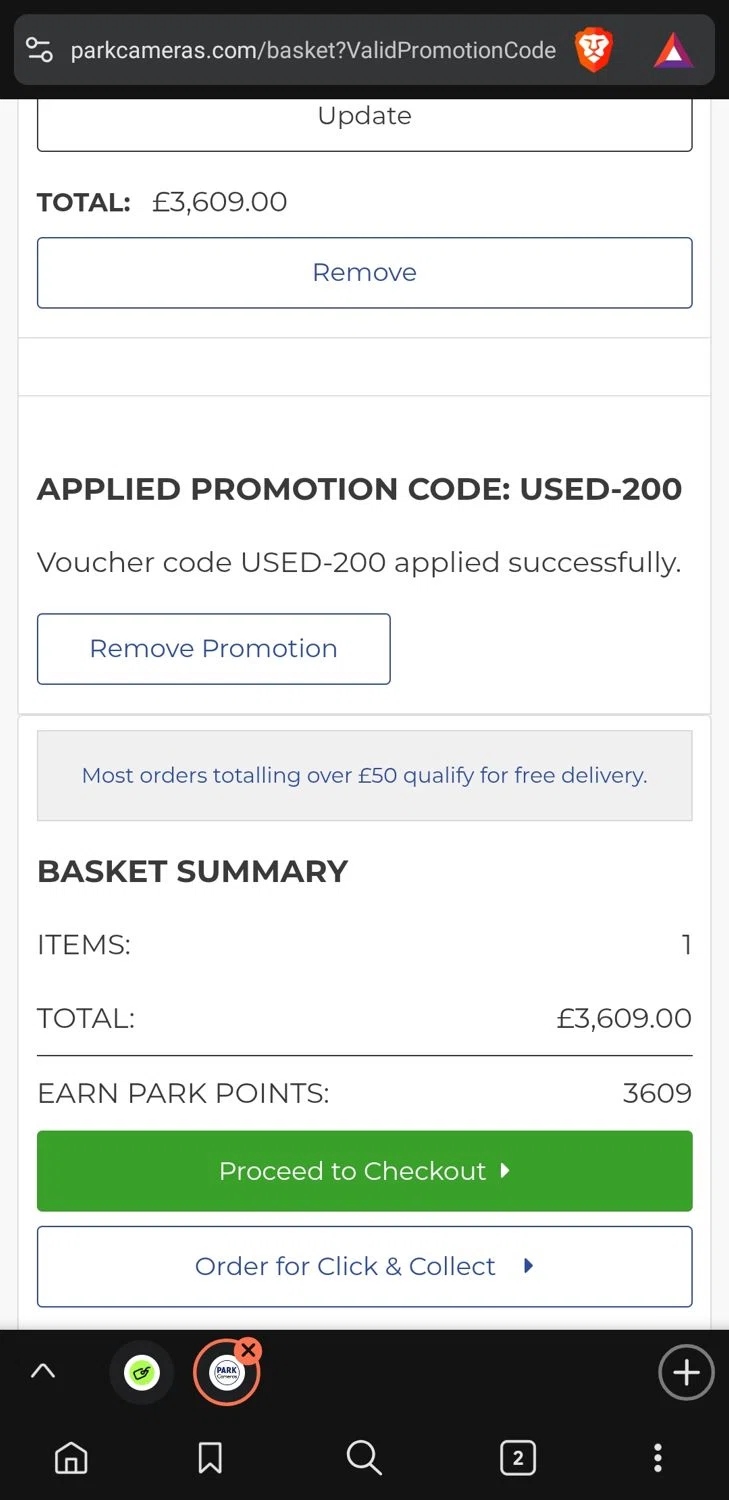Open the tab switcher showing 2 tabs
729x1500 pixels.
pos(517,1458)
